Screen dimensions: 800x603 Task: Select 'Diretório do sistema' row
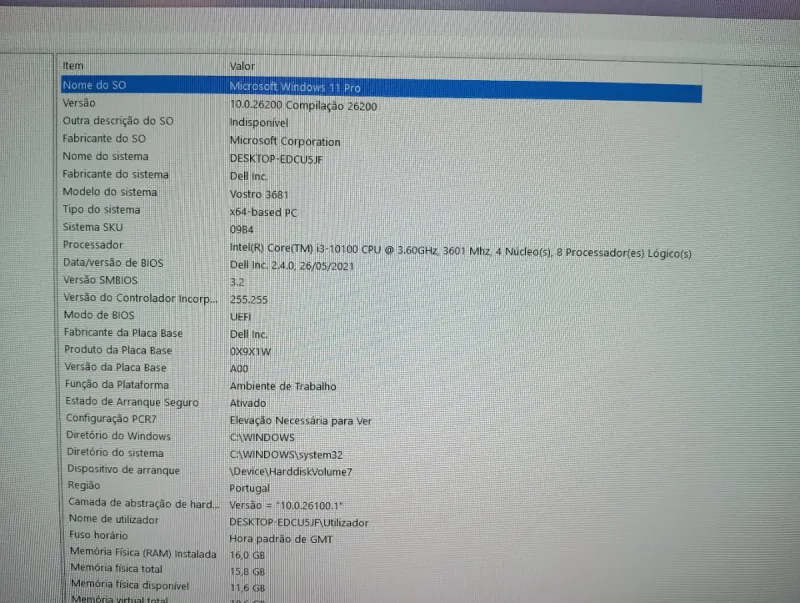[115, 453]
